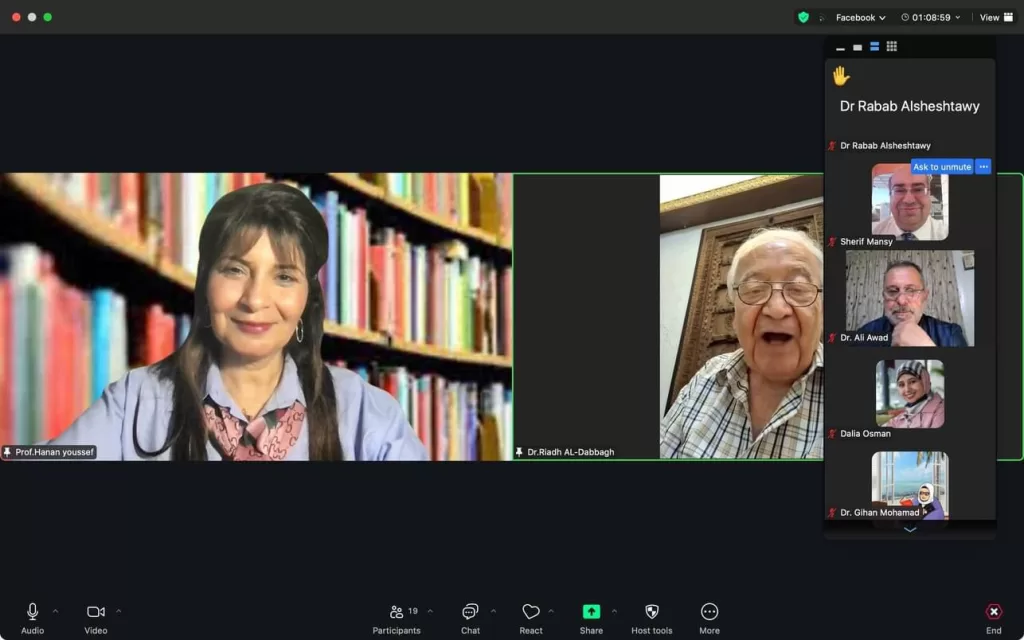Viewport: 1024px width, 640px height.
Task: Open the More options menu
Action: (x=709, y=612)
